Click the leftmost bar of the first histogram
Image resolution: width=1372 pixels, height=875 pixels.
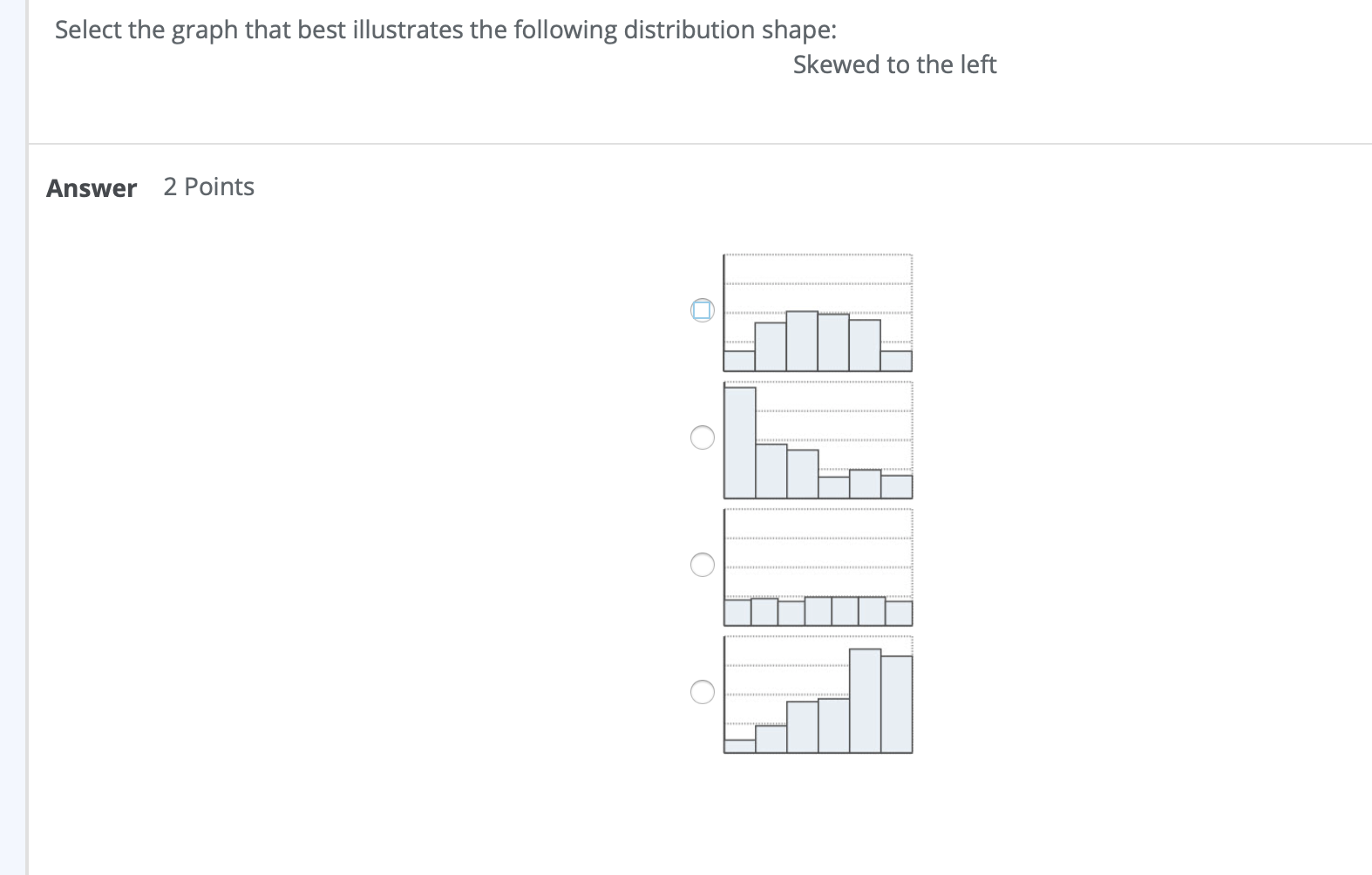[x=739, y=362]
